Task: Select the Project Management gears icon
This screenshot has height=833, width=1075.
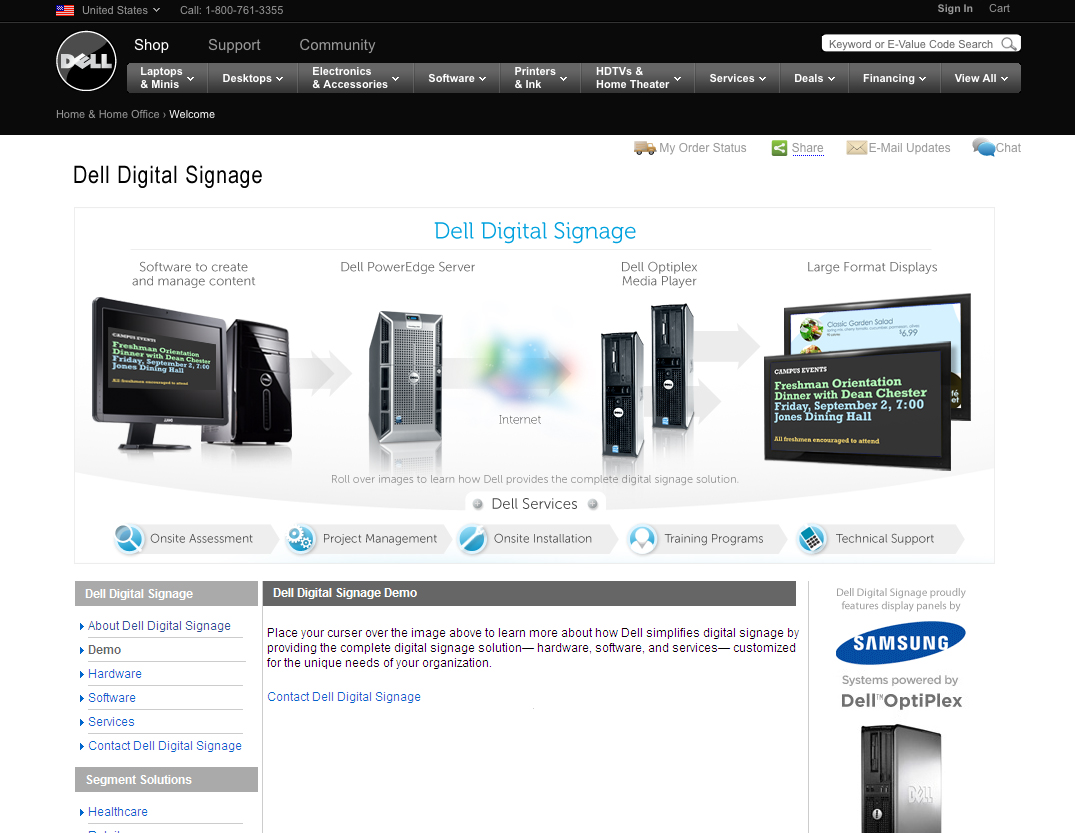Action: click(300, 539)
